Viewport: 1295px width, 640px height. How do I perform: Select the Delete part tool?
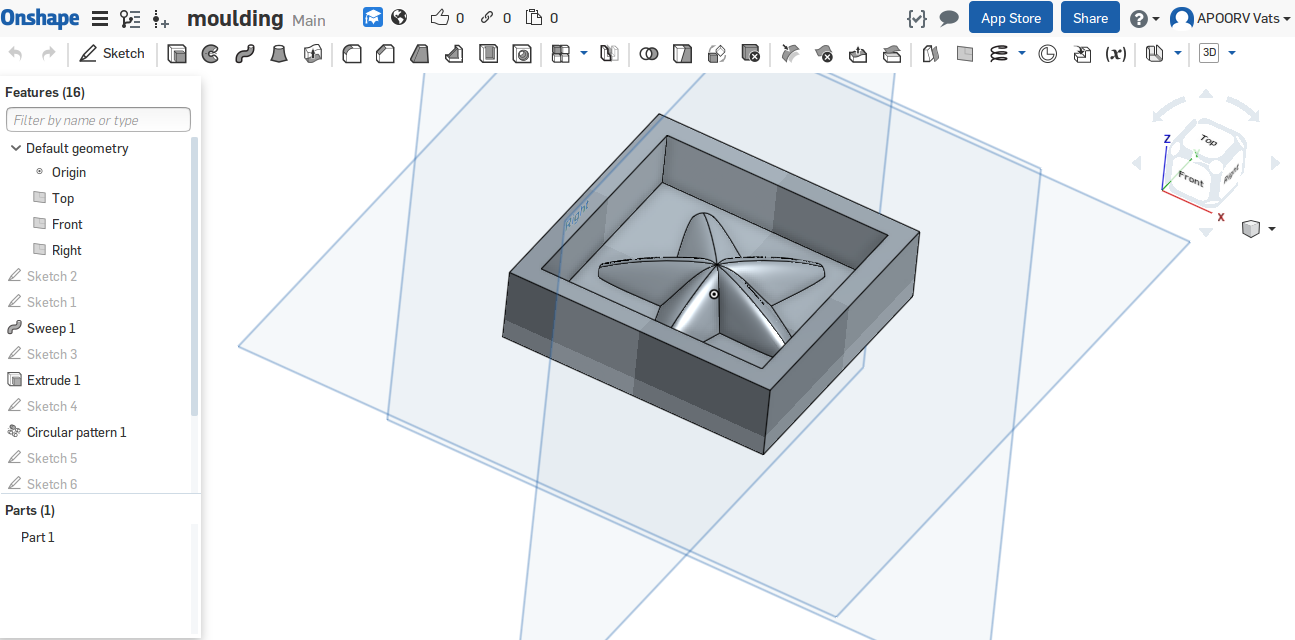[750, 54]
